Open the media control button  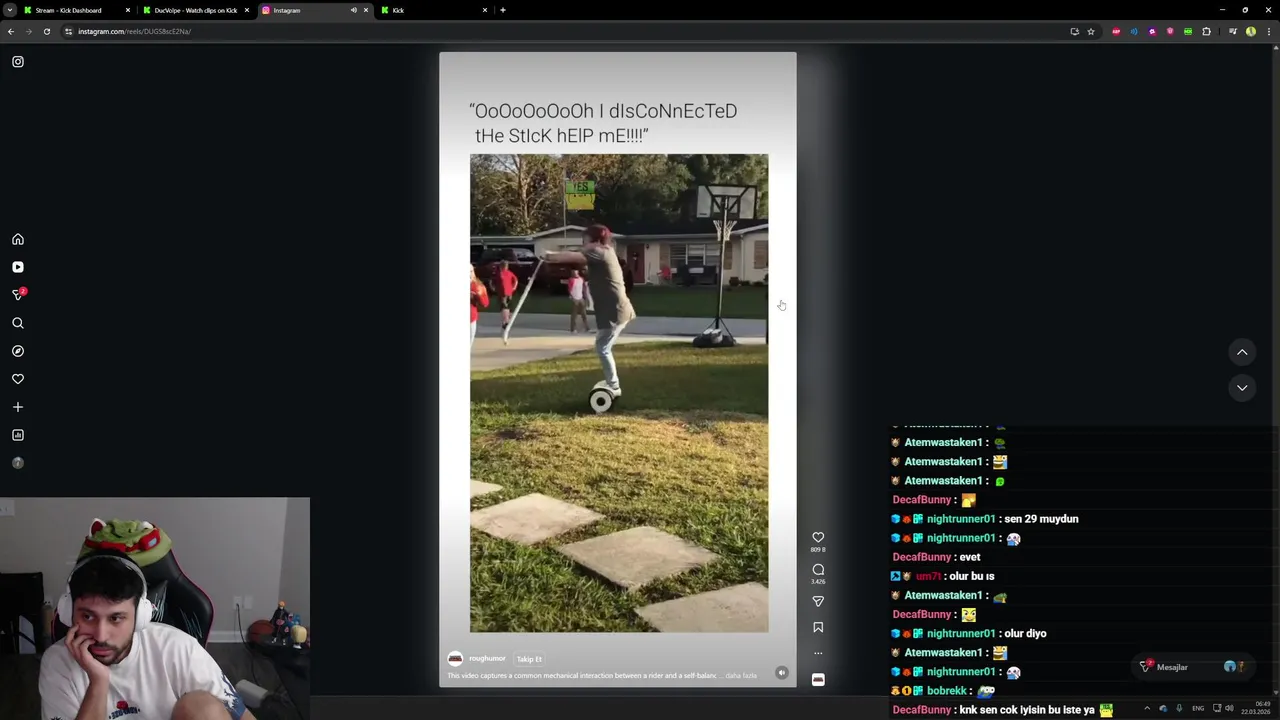pyautogui.click(x=1233, y=31)
